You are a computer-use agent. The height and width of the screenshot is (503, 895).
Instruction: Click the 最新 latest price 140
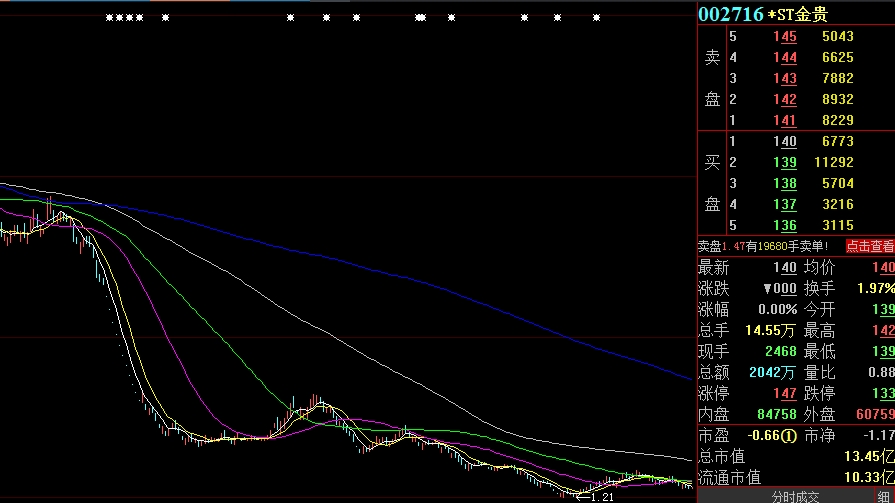tap(785, 268)
